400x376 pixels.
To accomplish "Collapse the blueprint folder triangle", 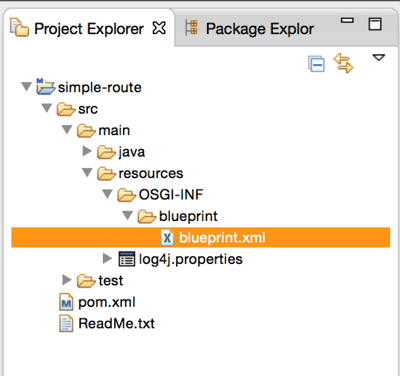I will [128, 215].
